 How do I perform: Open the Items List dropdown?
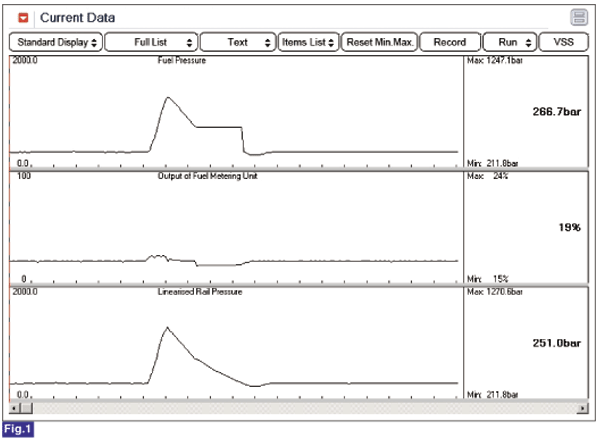pyautogui.click(x=308, y=42)
